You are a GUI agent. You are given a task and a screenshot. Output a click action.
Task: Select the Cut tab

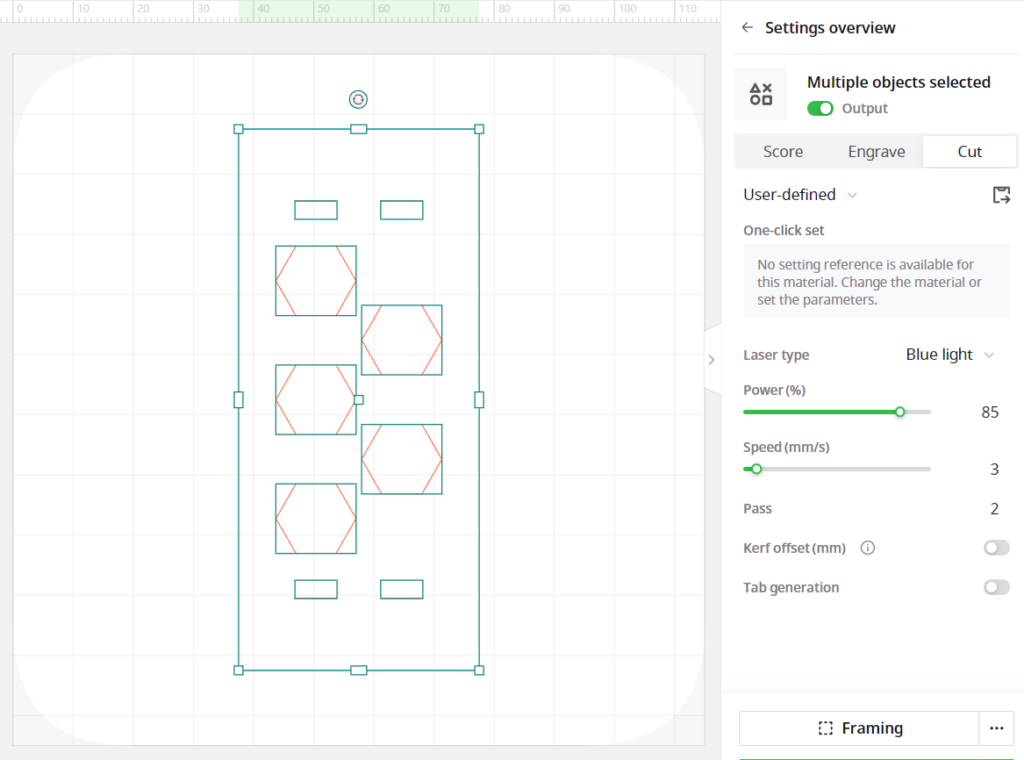tap(970, 151)
